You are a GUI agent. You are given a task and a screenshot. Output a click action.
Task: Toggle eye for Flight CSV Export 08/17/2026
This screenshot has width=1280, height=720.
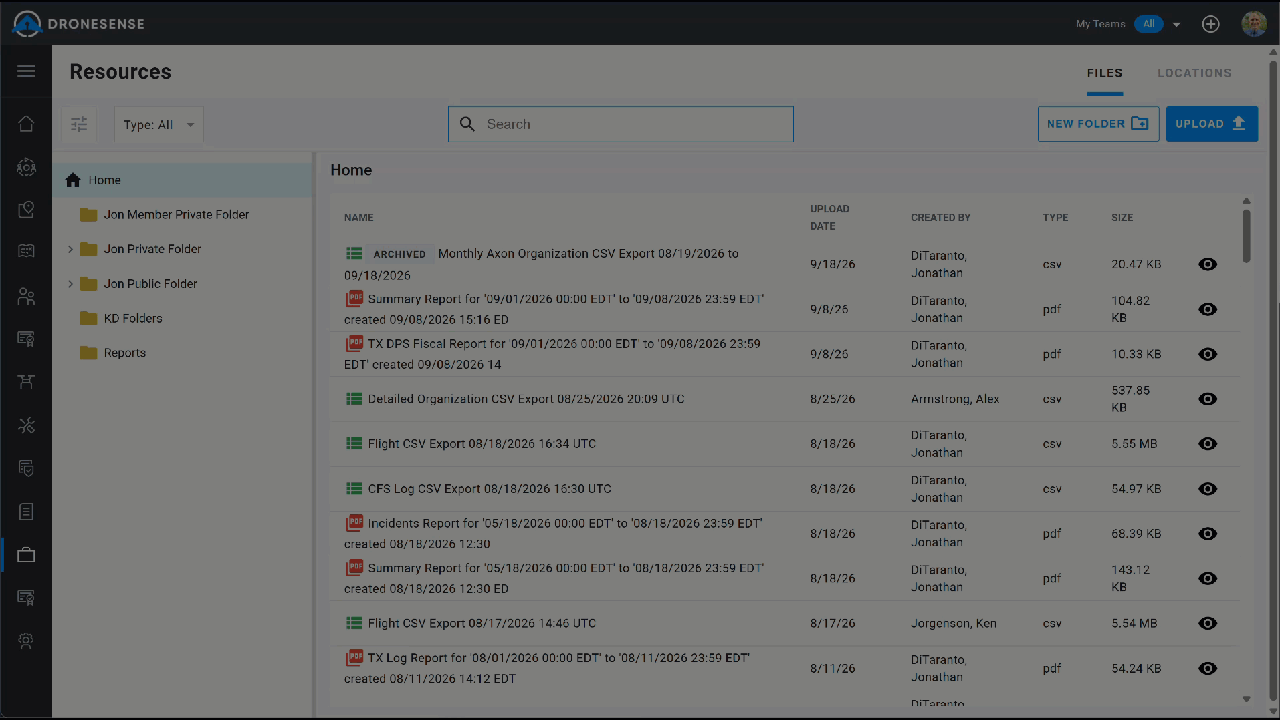[x=1208, y=623]
